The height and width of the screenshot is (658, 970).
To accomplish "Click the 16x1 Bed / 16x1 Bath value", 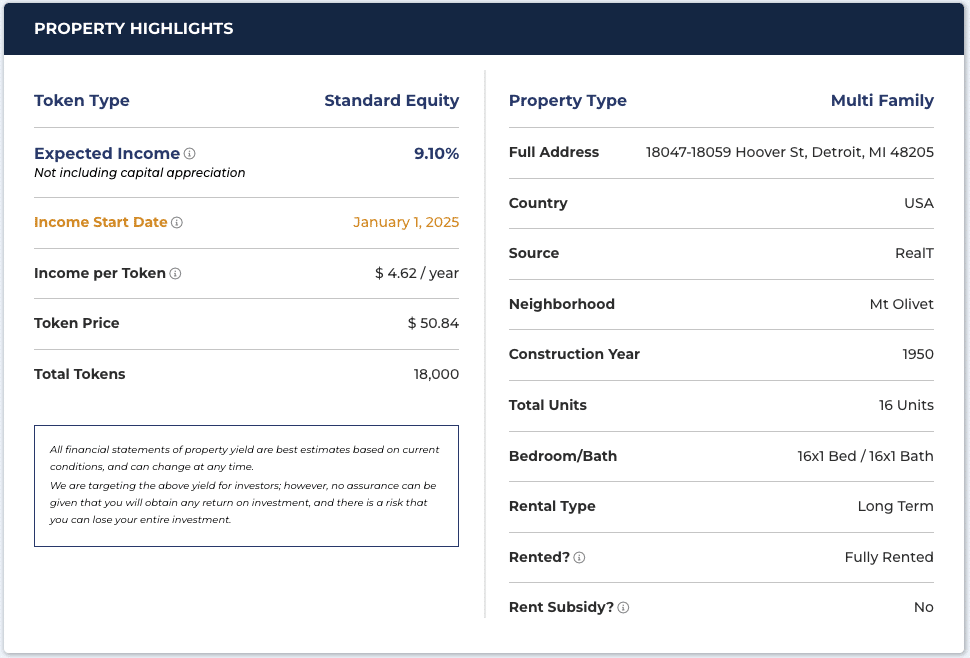I will coord(864,457).
